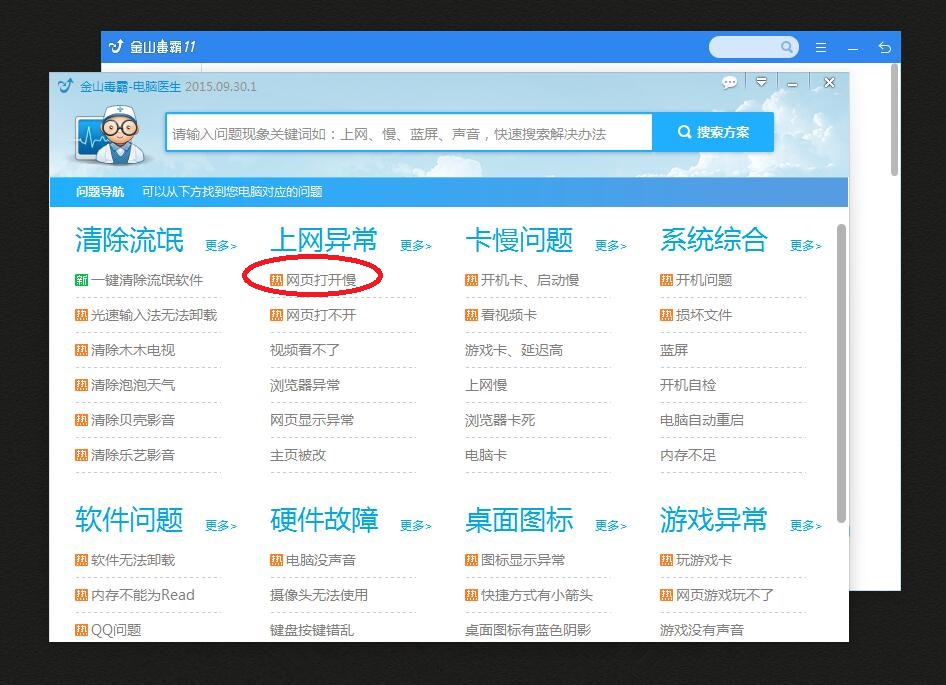Viewport: 946px width, 685px height.
Task: Click the hot badge beside 看视频卡
Action: pyautogui.click(x=471, y=315)
